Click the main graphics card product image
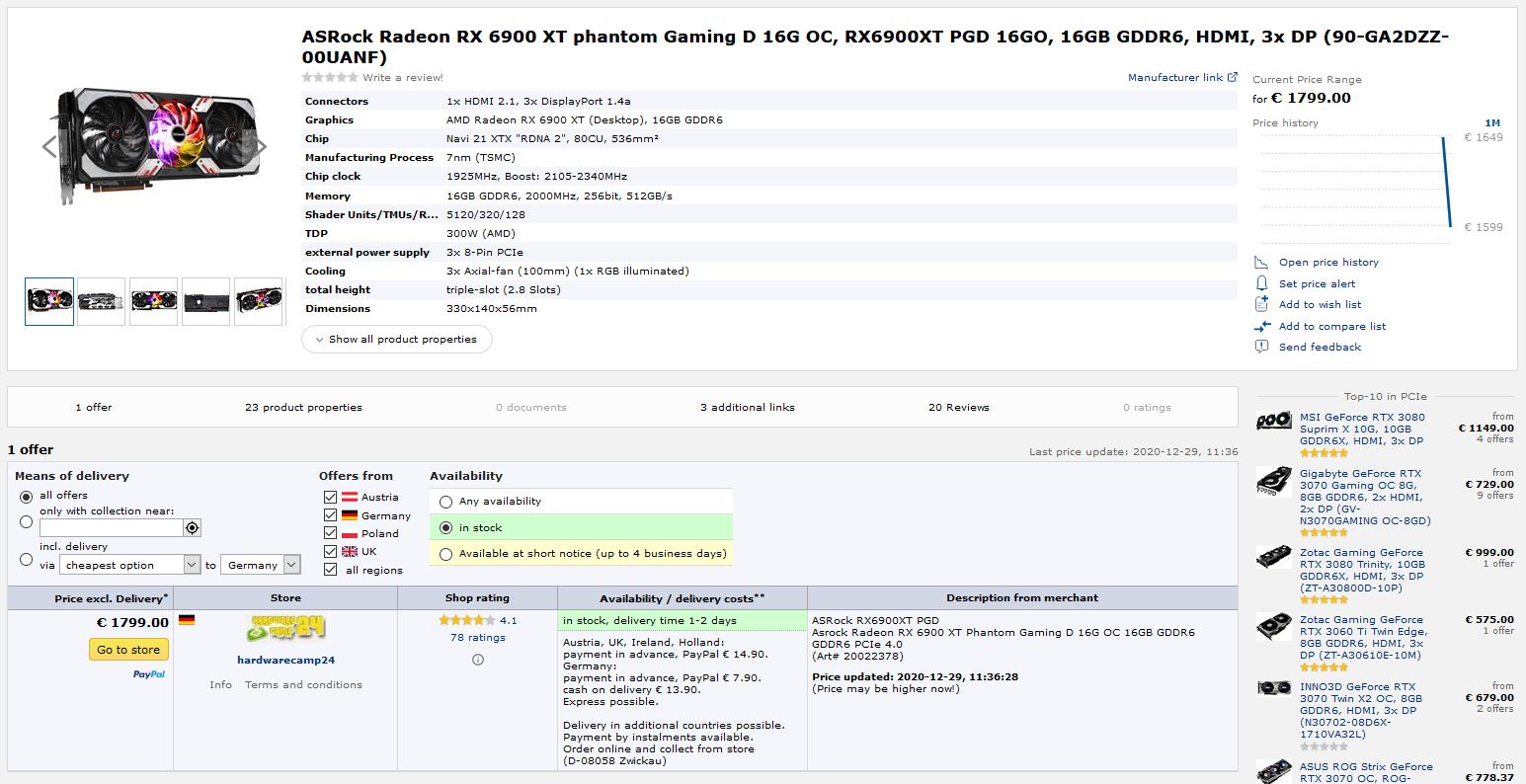This screenshot has height=784, width=1526. (x=158, y=146)
